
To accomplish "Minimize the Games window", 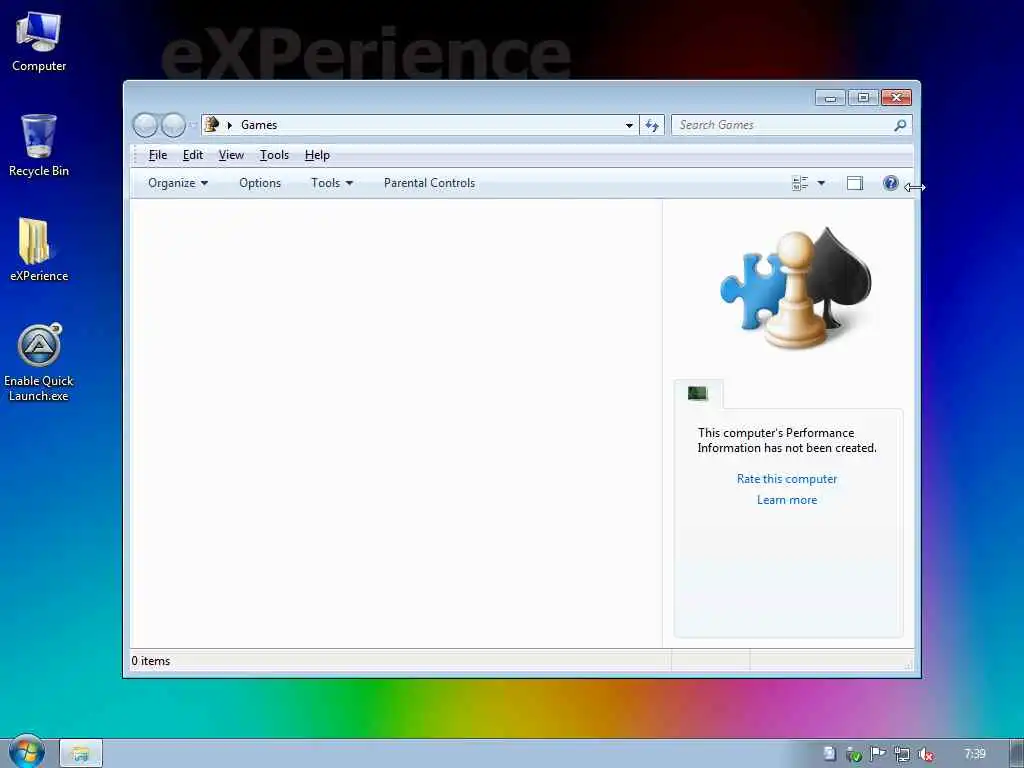I will click(x=830, y=98).
